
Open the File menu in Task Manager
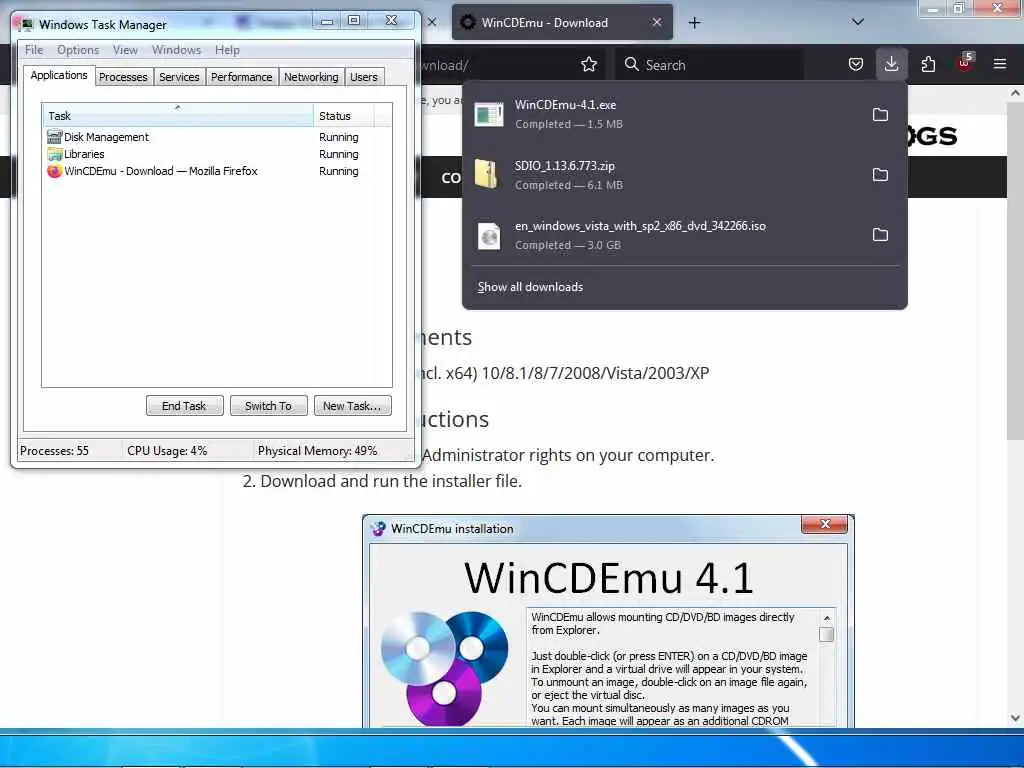(x=33, y=50)
